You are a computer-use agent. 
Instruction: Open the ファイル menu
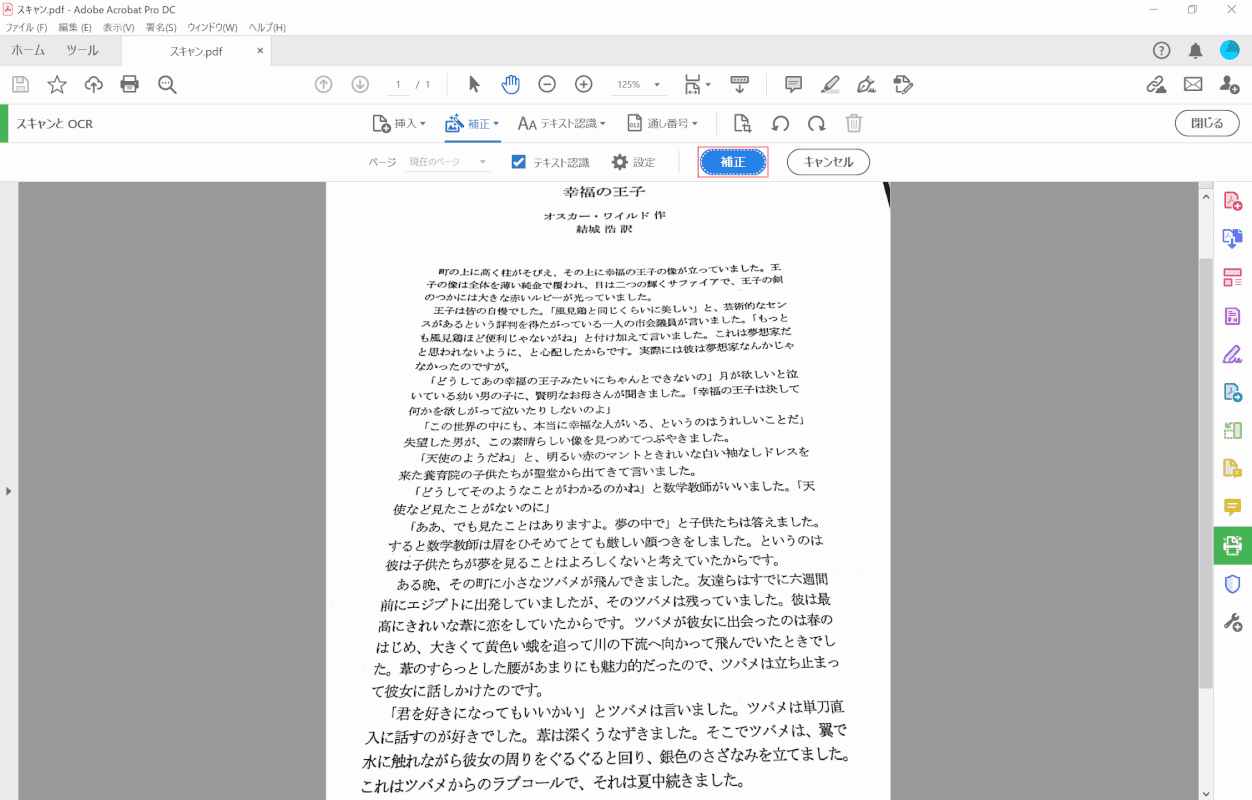[x=26, y=27]
